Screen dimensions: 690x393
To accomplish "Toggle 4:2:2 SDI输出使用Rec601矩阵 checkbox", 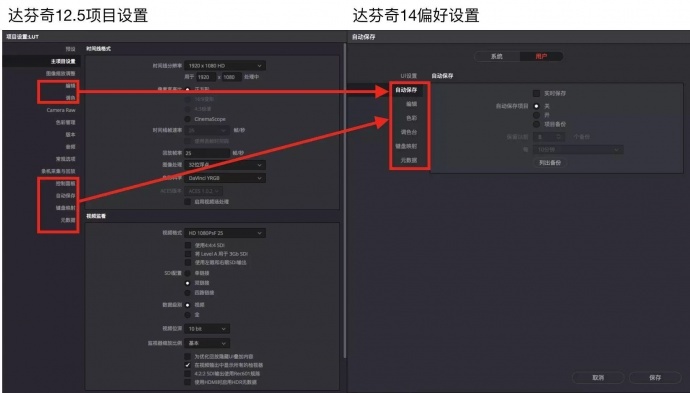I will pos(188,374).
